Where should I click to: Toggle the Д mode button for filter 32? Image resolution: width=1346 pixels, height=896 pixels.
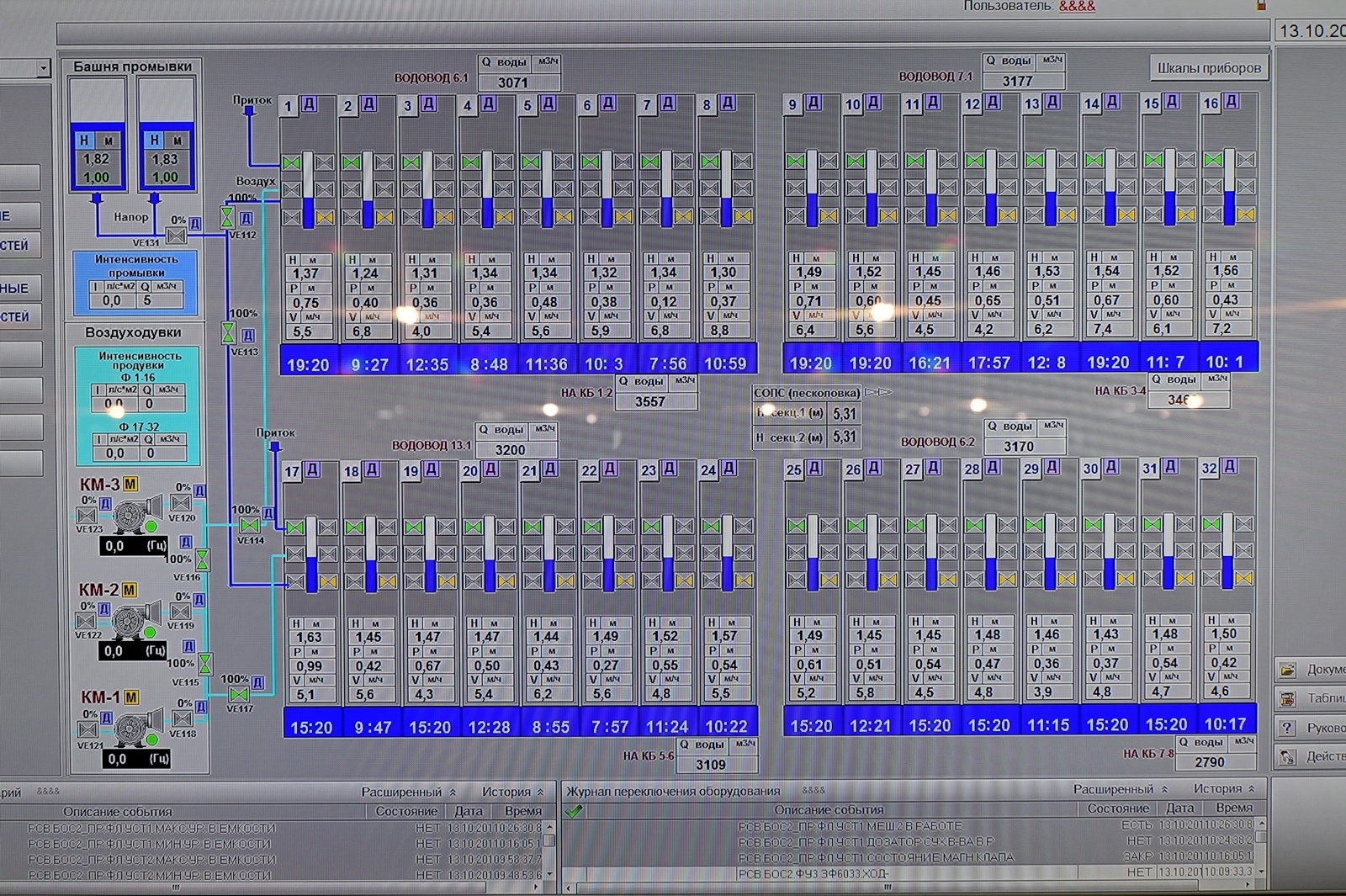[1230, 466]
